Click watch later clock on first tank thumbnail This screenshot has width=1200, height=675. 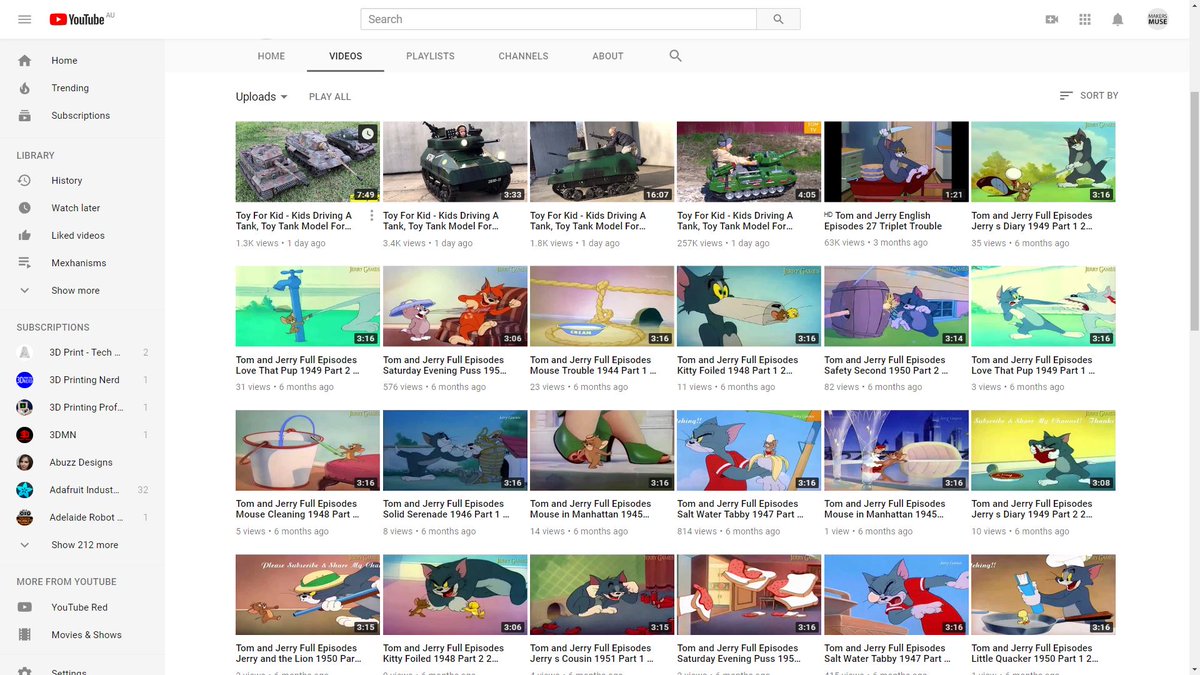click(x=367, y=134)
